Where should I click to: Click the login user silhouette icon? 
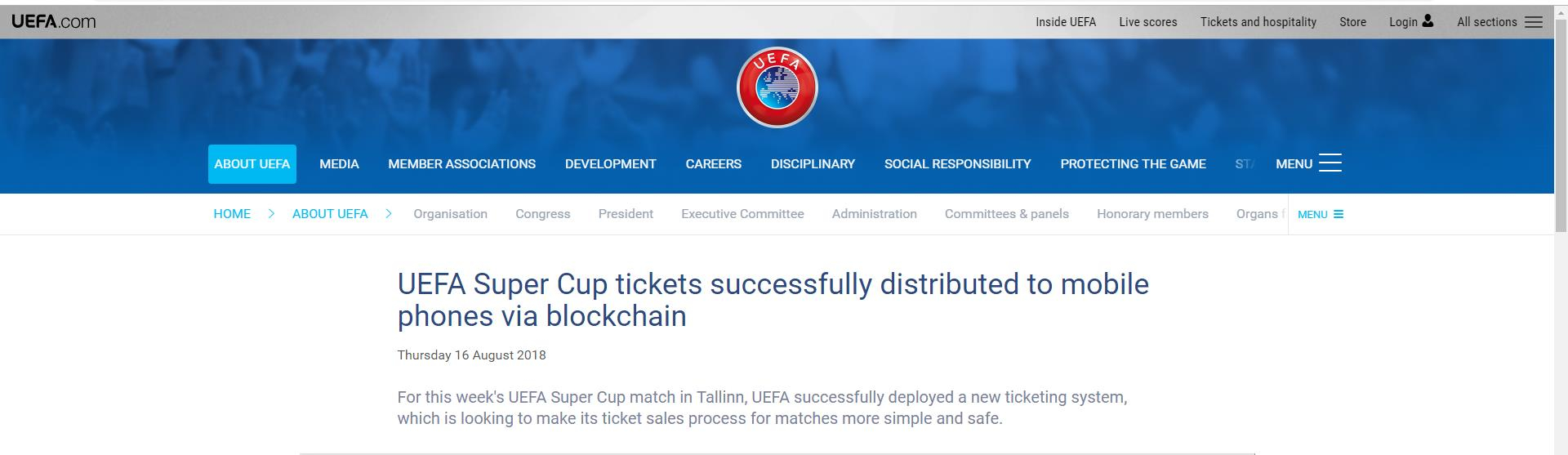(1428, 21)
